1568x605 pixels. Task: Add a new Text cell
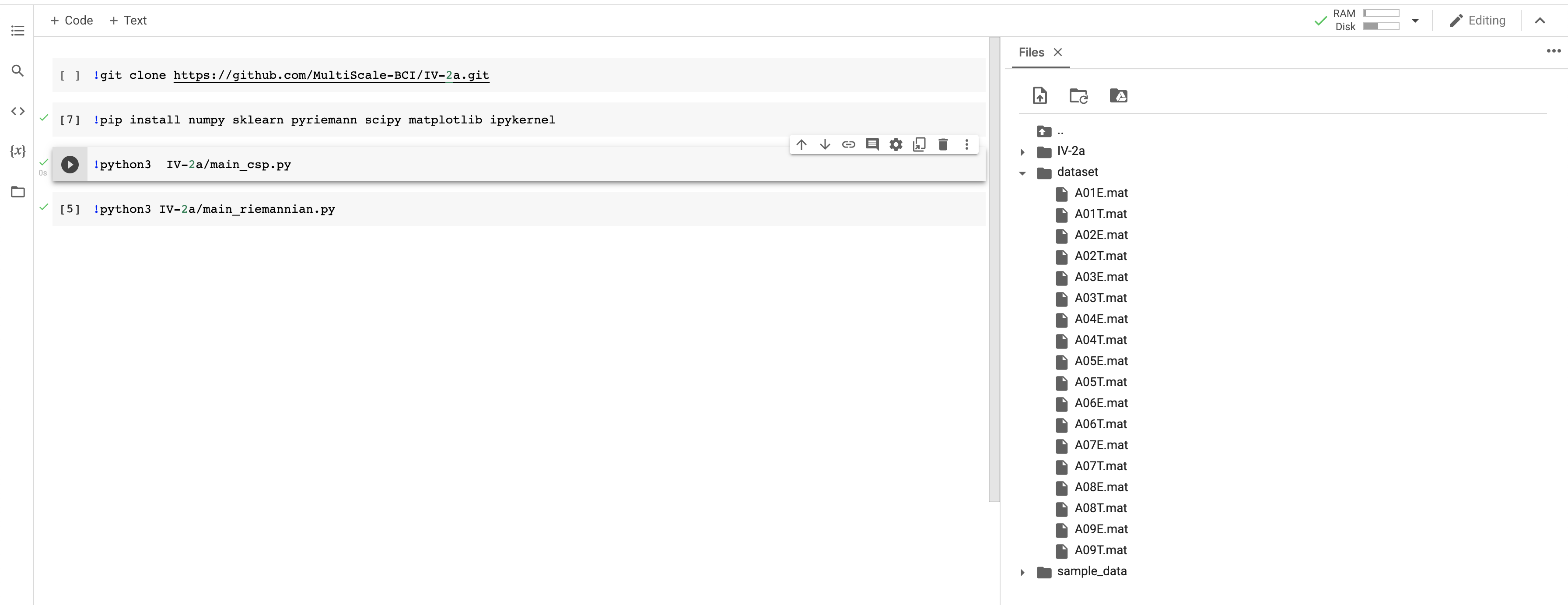click(x=128, y=21)
